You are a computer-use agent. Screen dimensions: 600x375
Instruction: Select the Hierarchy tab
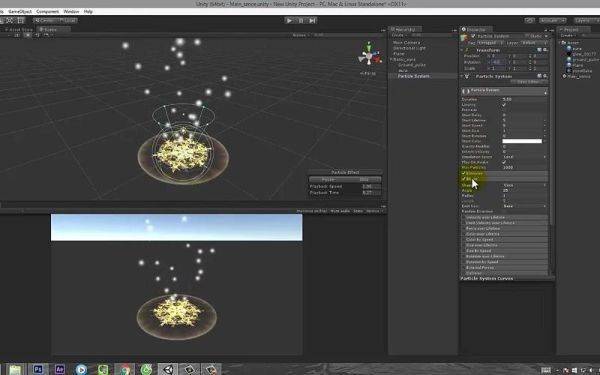pos(406,29)
